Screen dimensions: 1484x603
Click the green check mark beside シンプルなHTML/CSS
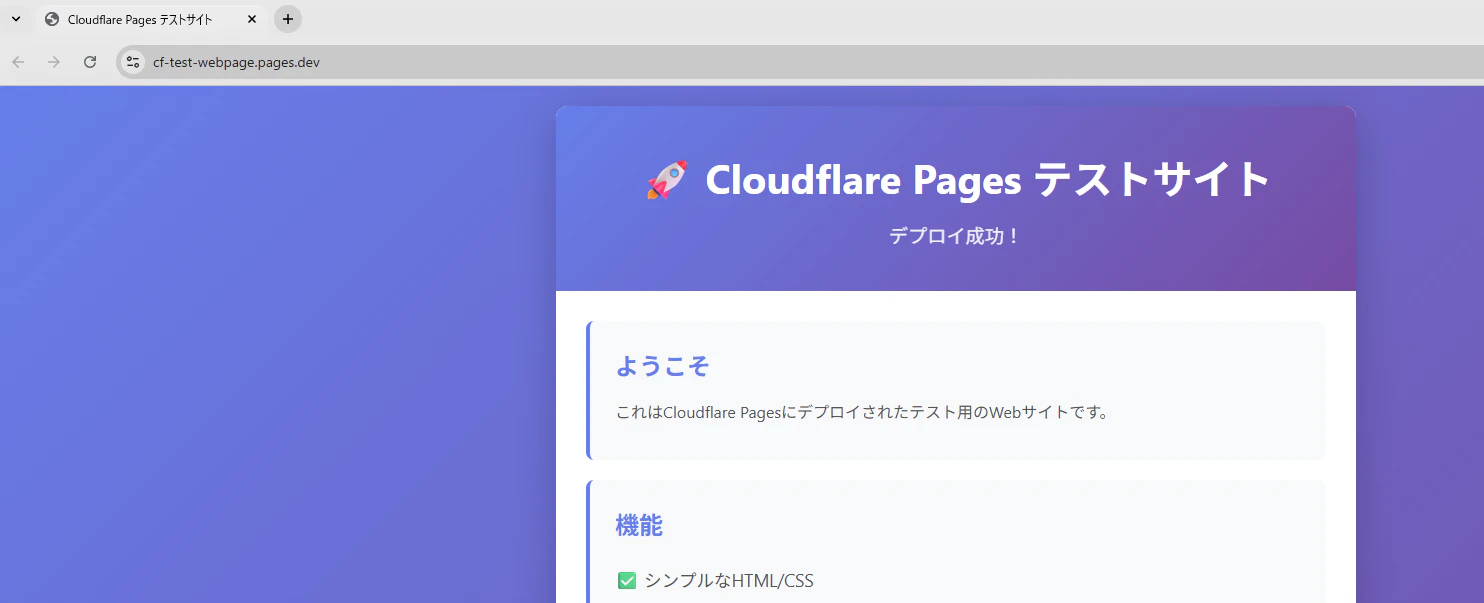pyautogui.click(x=627, y=580)
